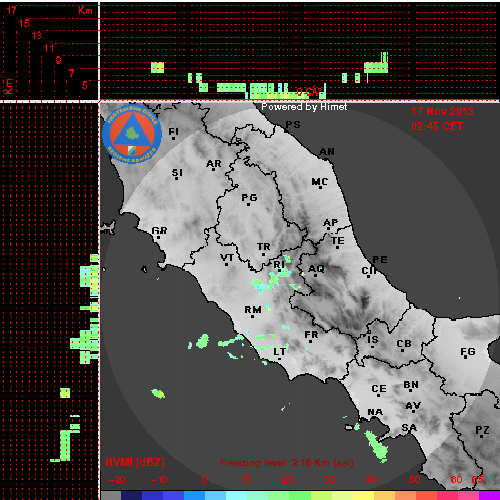Image resolution: width=500 pixels, height=500 pixels.
Task: Click the '7' height axis label
Action: coord(71,73)
